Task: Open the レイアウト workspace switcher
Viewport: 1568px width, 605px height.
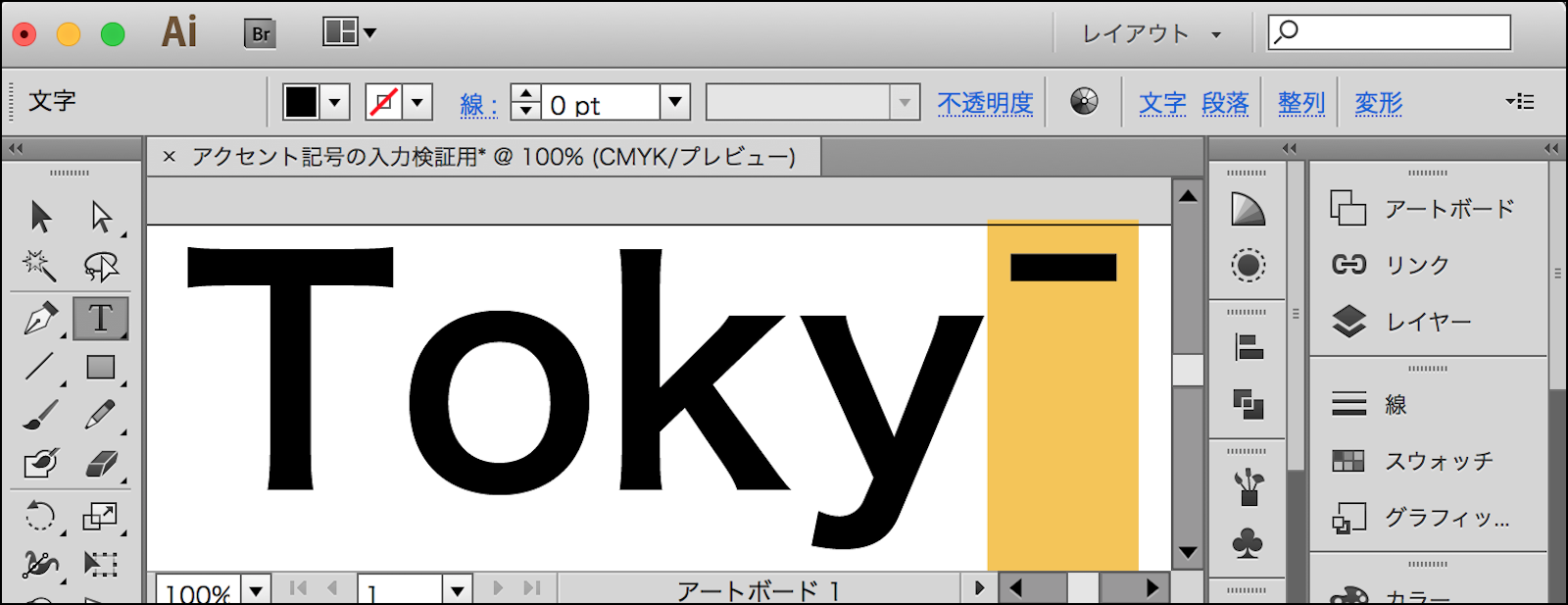Action: click(x=1151, y=34)
